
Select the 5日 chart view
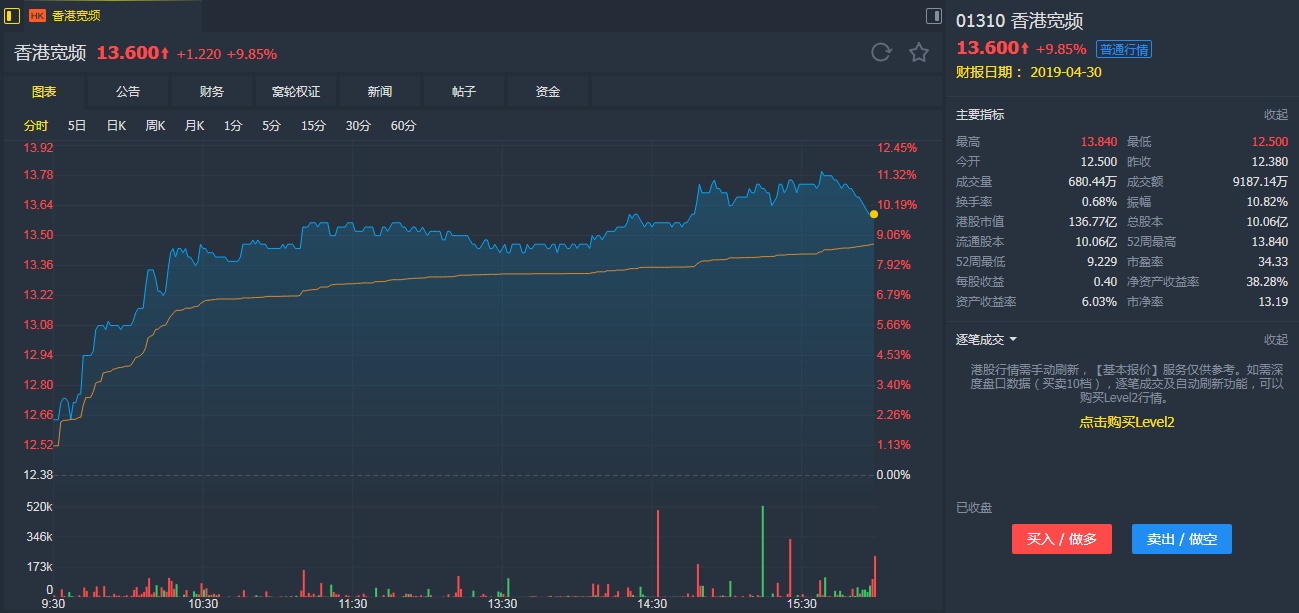pos(77,126)
